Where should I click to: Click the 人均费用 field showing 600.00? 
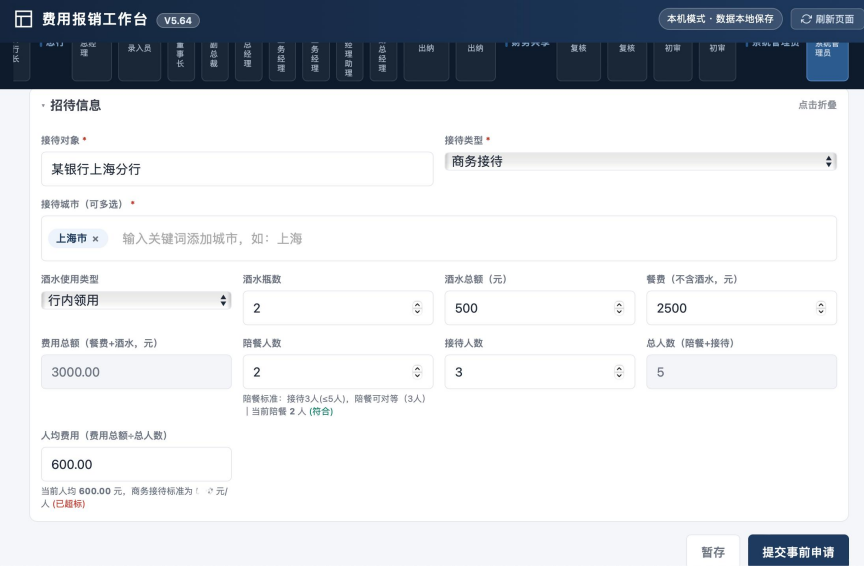(136, 465)
